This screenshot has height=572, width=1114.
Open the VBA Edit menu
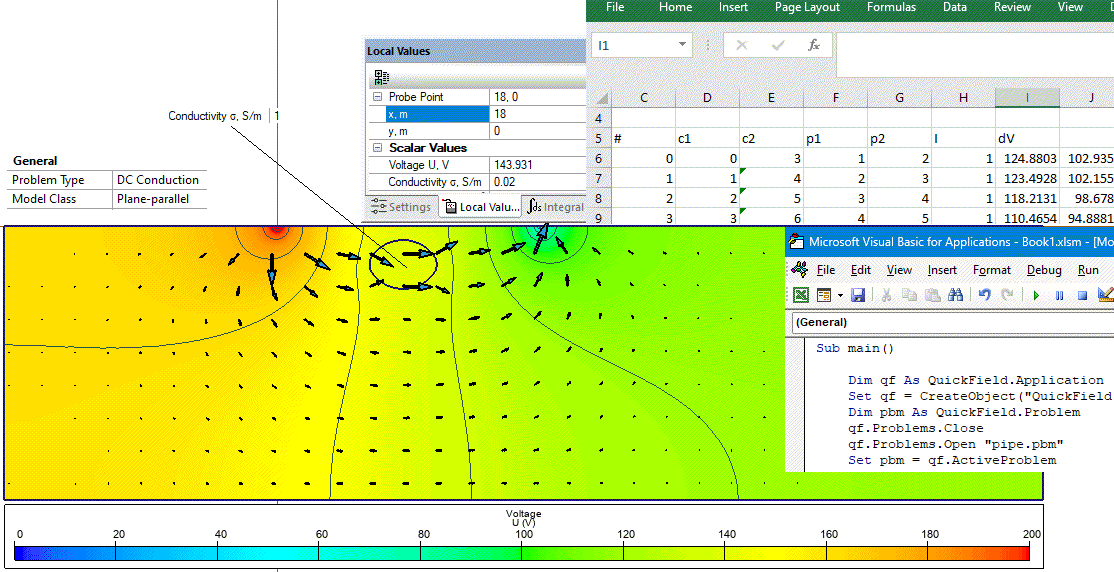tap(860, 270)
